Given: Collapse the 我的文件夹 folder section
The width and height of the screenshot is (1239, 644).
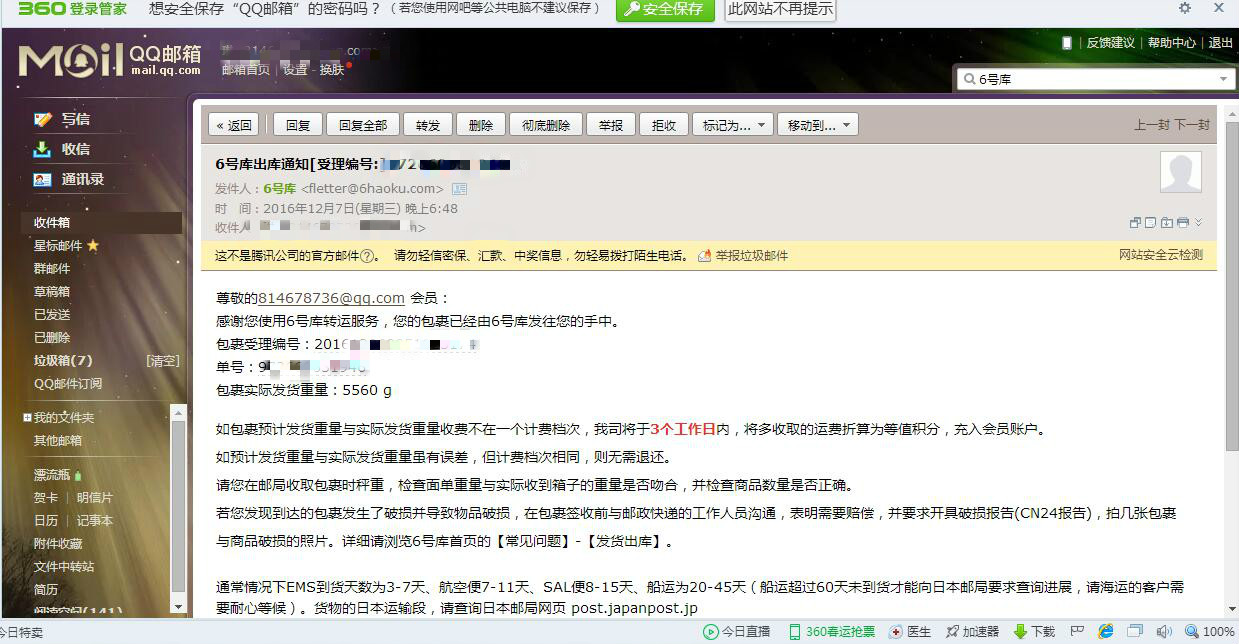Looking at the screenshot, I should pyautogui.click(x=27, y=417).
